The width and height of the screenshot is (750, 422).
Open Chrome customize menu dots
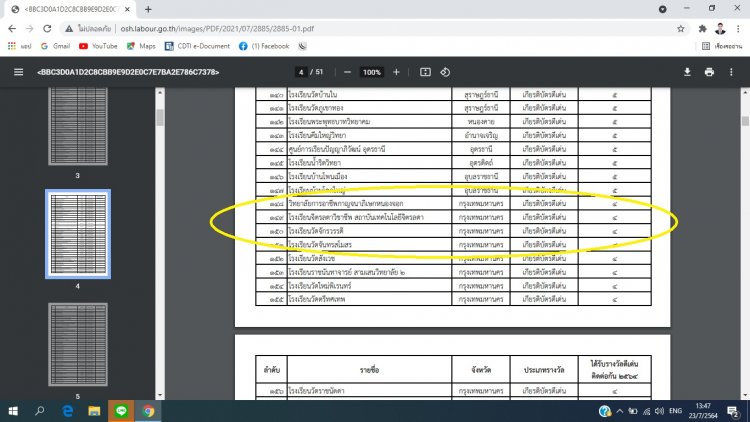point(739,29)
